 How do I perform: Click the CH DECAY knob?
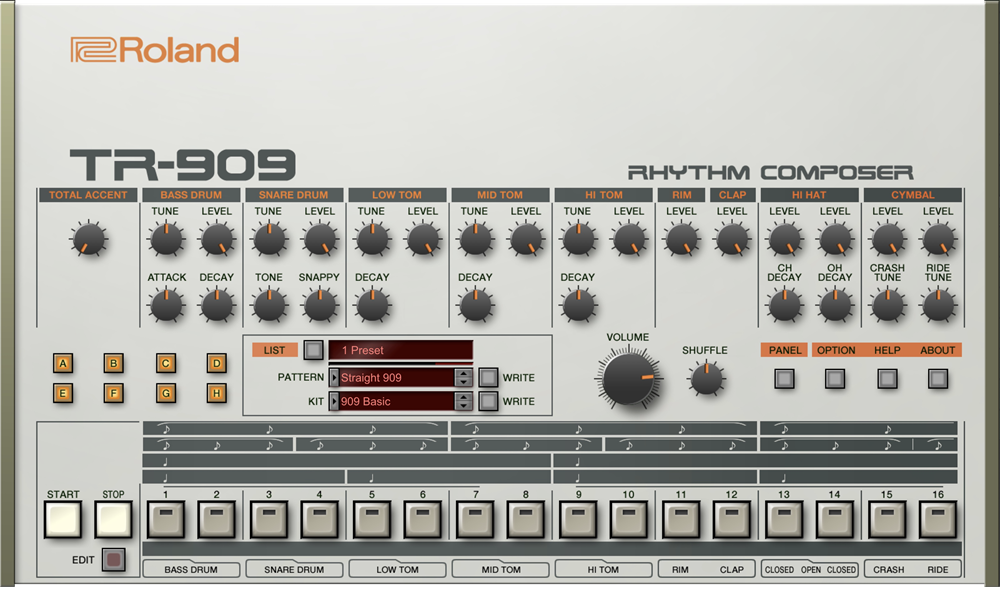[784, 305]
